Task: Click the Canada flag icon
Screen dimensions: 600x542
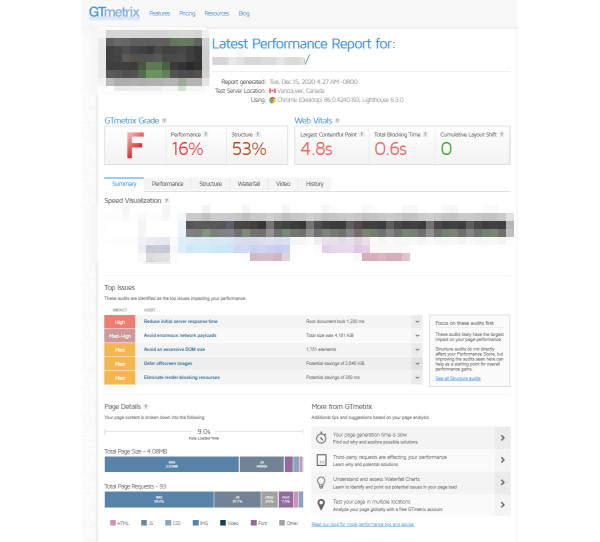Action: tap(272, 91)
